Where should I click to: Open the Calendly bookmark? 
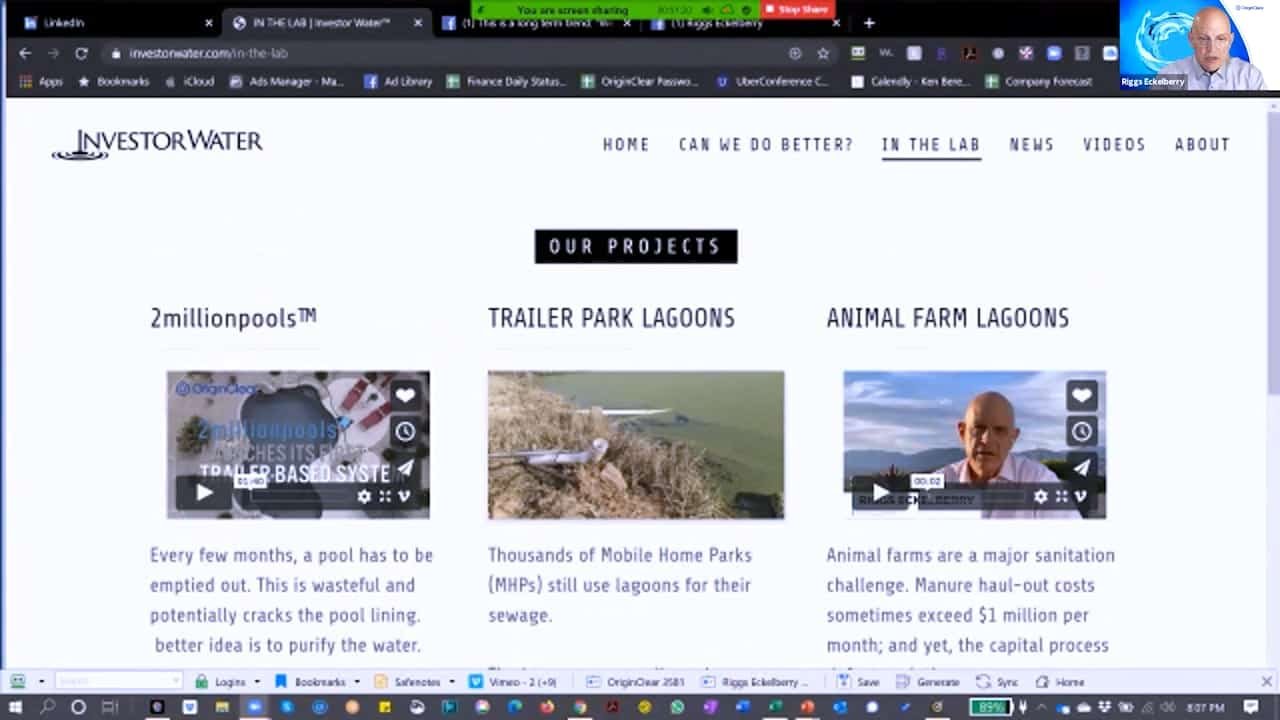pyautogui.click(x=909, y=82)
